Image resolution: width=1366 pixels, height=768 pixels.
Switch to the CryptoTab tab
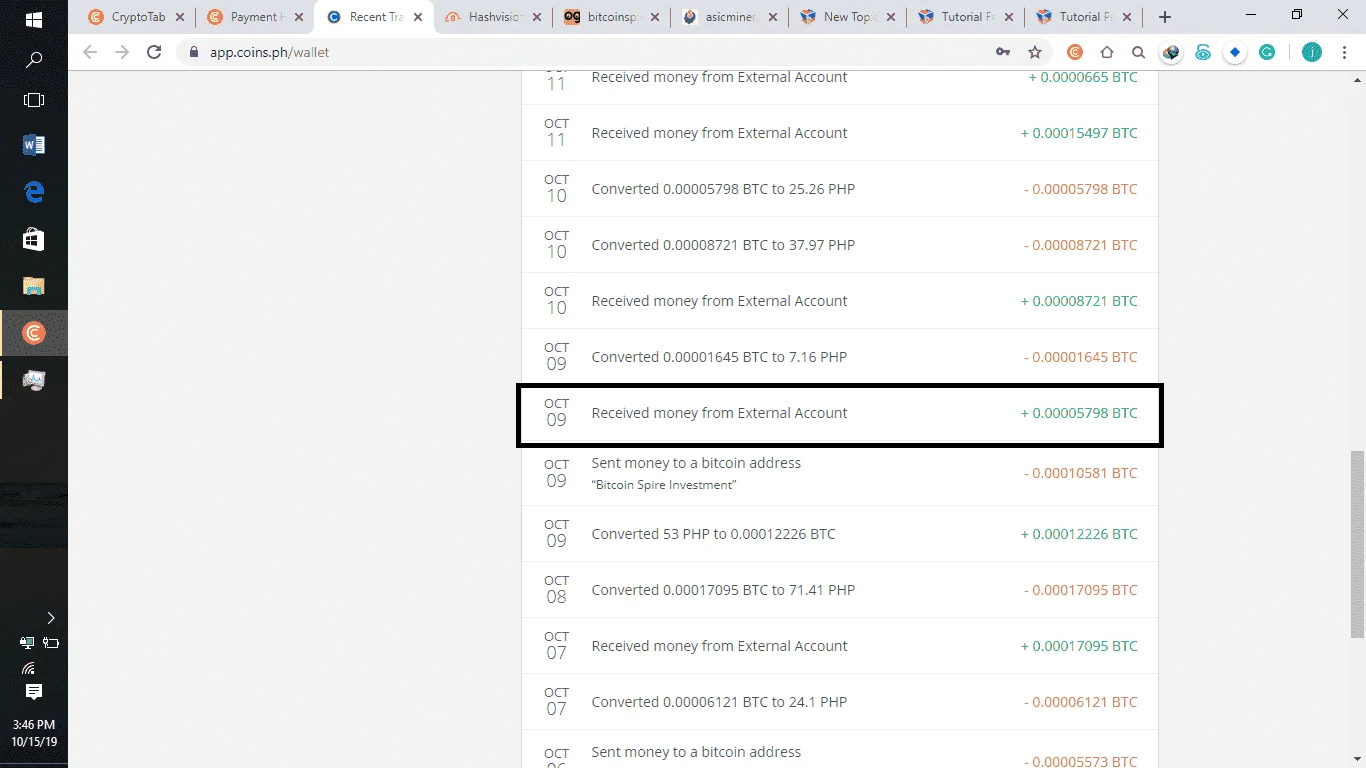135,17
